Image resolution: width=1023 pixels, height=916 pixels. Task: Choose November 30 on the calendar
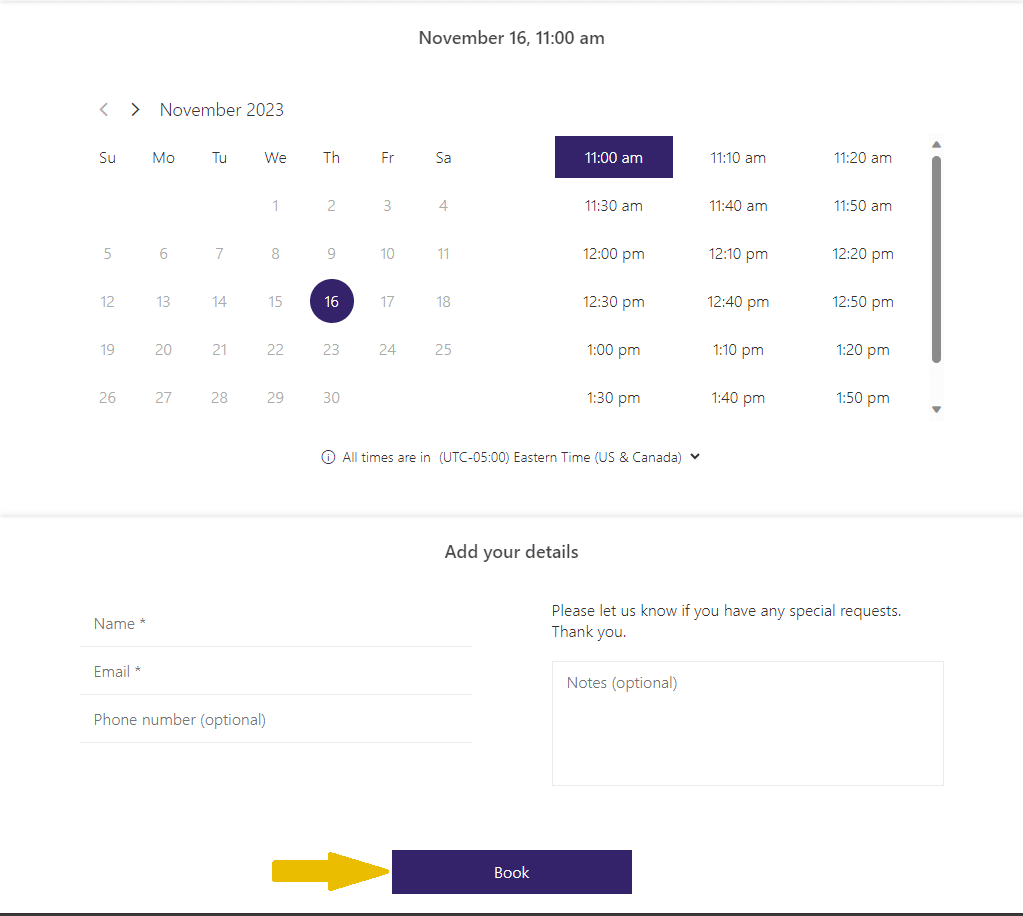(x=331, y=397)
